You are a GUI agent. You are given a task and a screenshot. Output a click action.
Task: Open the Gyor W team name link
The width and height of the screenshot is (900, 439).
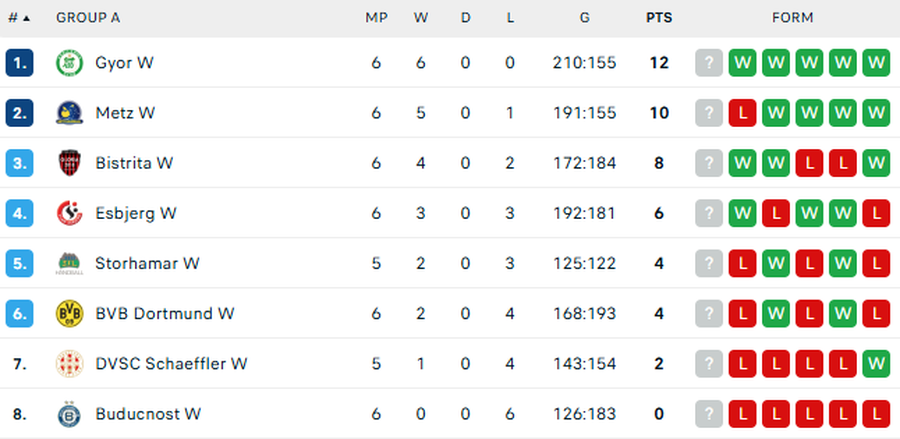124,63
